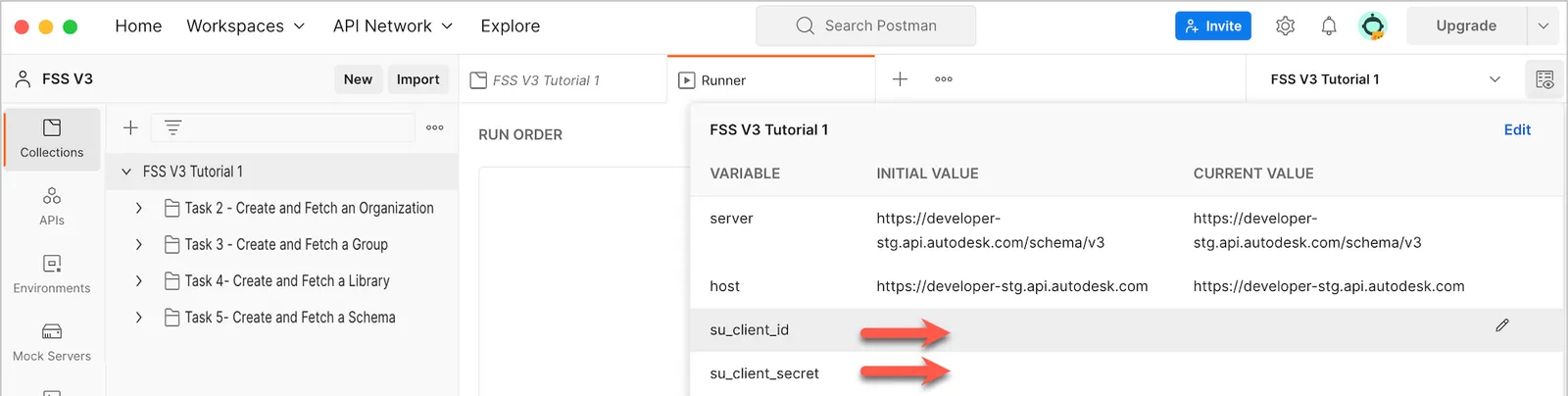Click the Edit link in environment panel
This screenshot has height=396, width=1568.
coord(1517,129)
